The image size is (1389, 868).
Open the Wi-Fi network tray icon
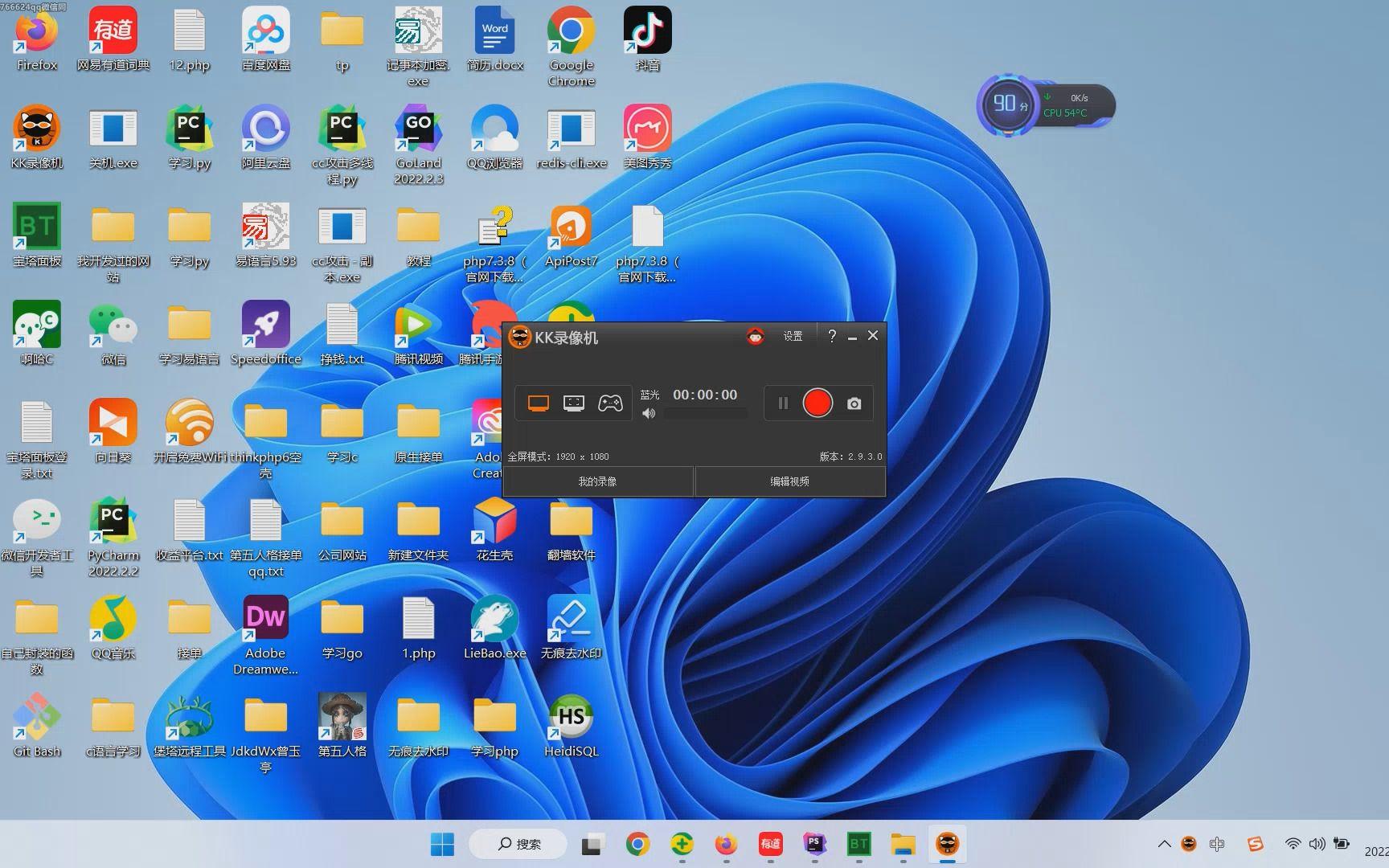(x=1293, y=844)
